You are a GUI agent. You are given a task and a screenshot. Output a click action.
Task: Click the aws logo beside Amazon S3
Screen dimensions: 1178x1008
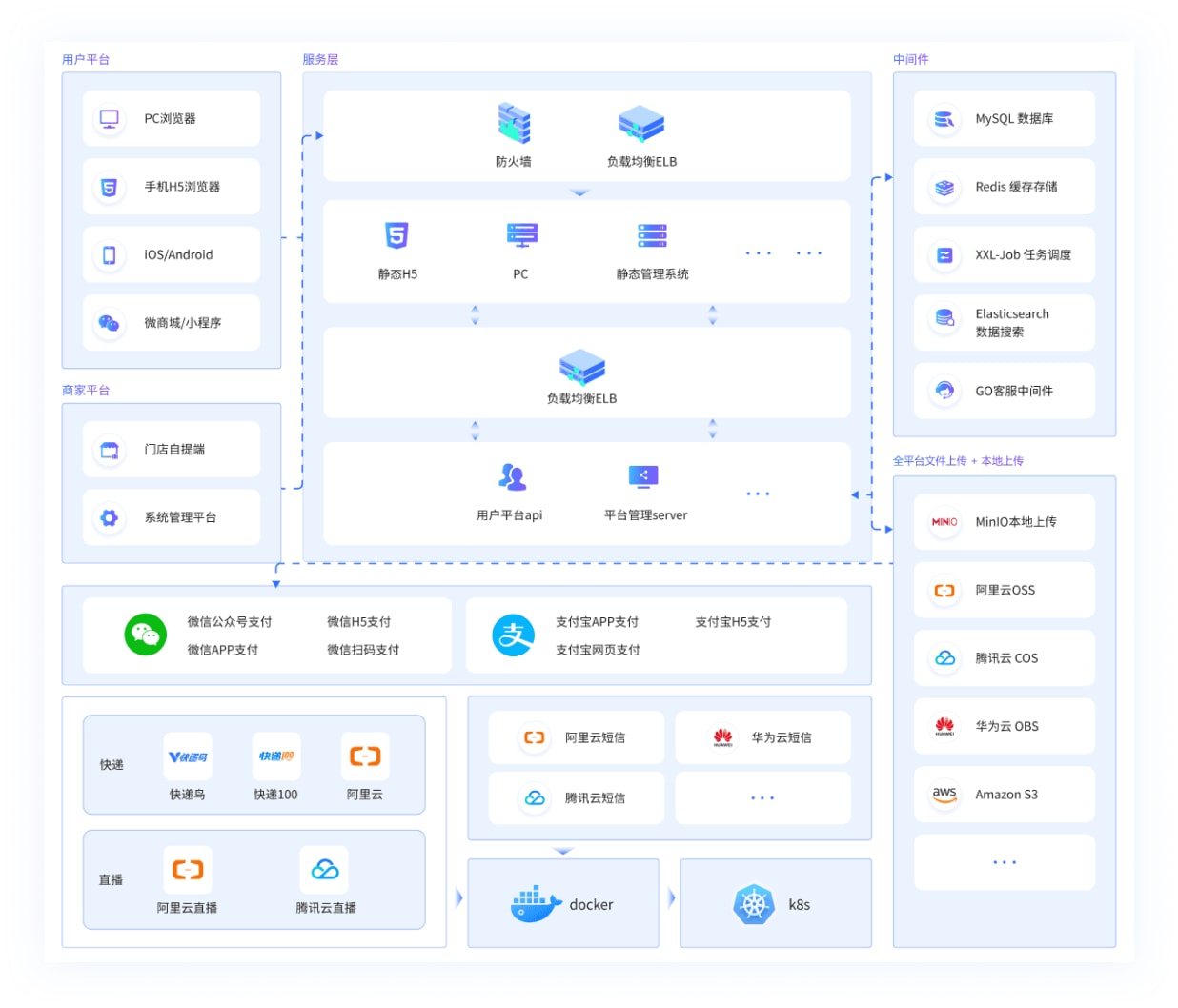944,795
